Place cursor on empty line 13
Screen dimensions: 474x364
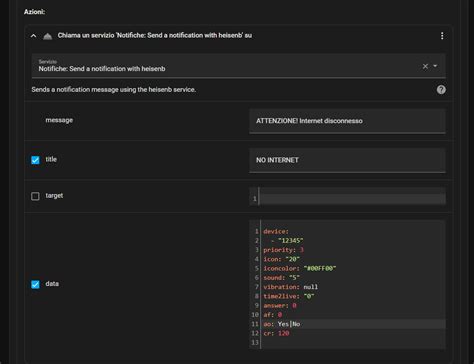(x=352, y=342)
